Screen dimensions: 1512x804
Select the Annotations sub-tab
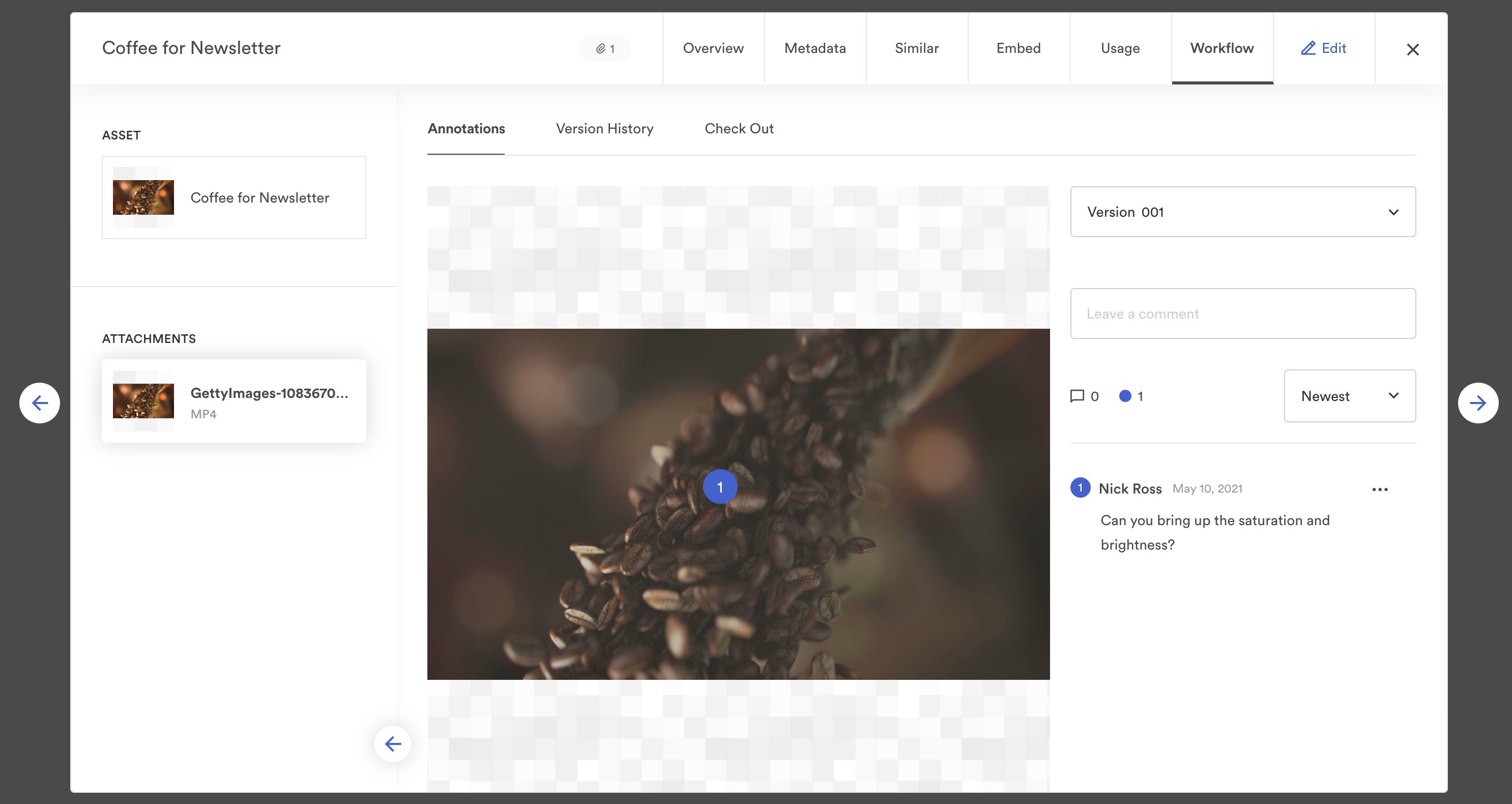466,129
